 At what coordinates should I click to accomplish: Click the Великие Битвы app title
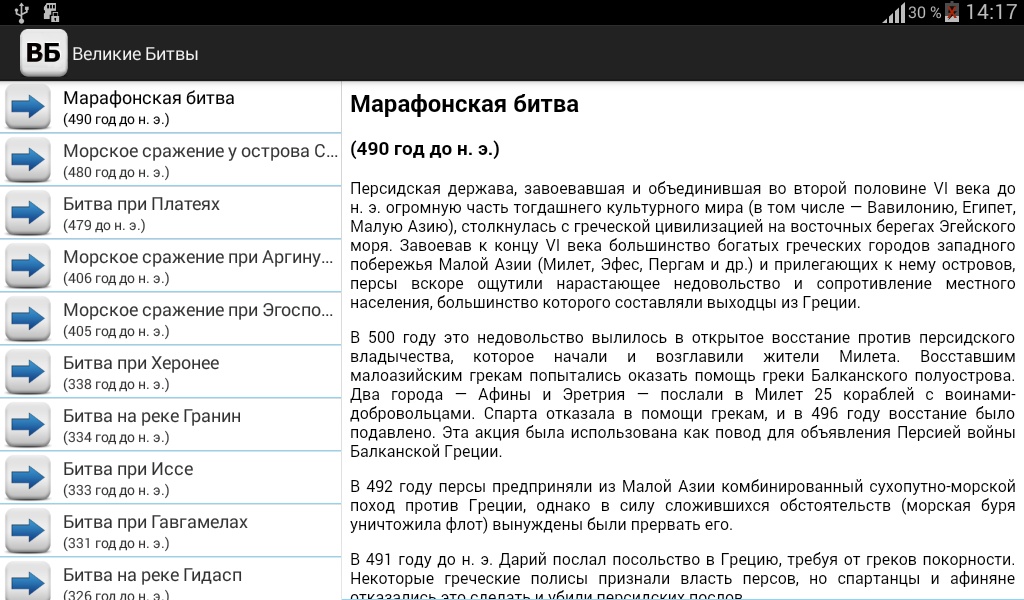coord(135,54)
